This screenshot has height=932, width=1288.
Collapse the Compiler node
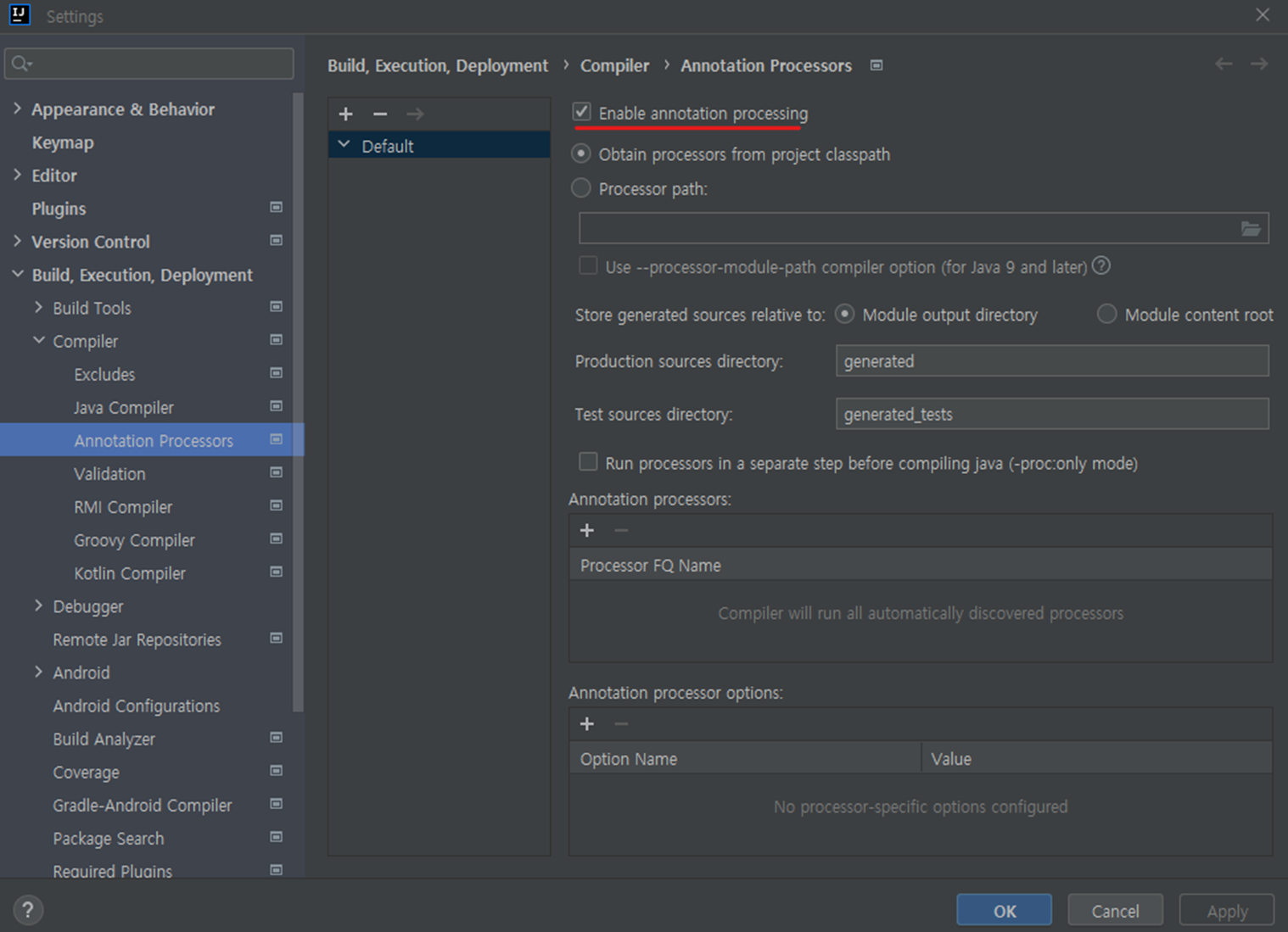tap(38, 340)
